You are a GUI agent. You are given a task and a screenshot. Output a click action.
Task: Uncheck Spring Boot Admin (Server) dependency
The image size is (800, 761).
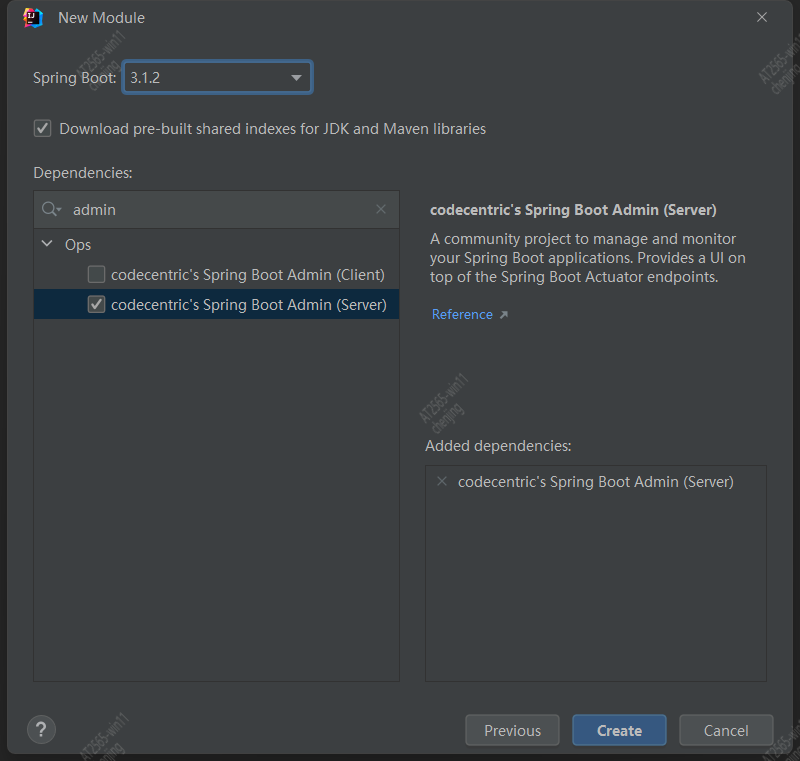[96, 305]
